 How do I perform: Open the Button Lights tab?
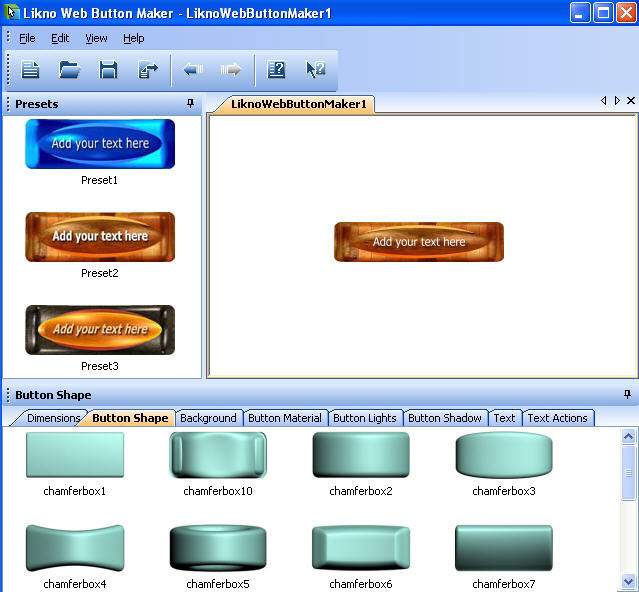pos(365,418)
